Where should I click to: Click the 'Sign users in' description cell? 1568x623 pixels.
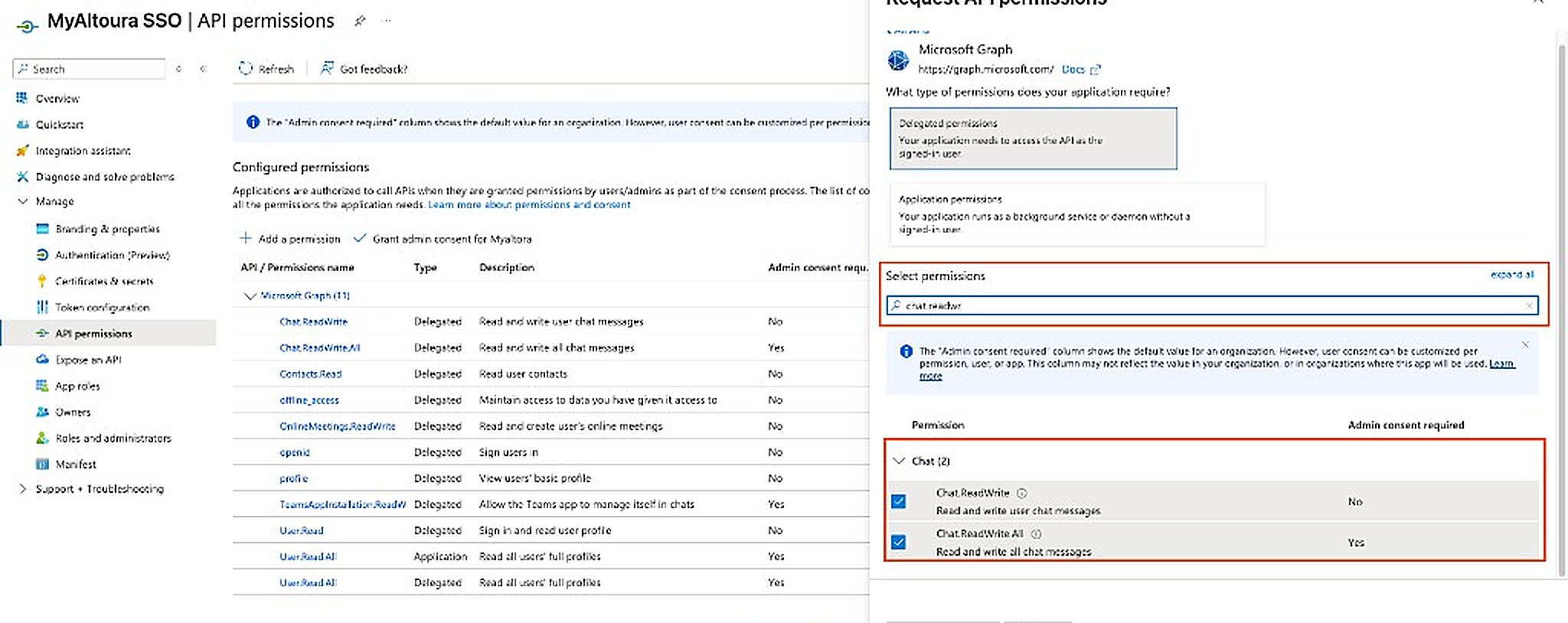[x=508, y=452]
